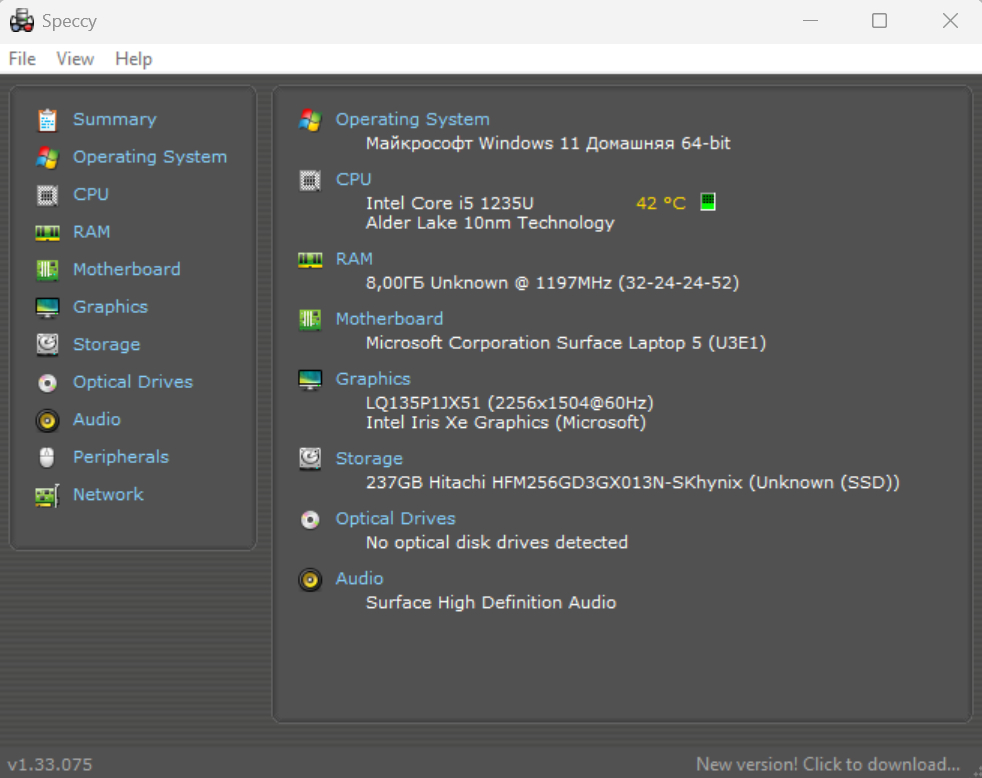Click the Intel Core i5 1235U text

450,203
